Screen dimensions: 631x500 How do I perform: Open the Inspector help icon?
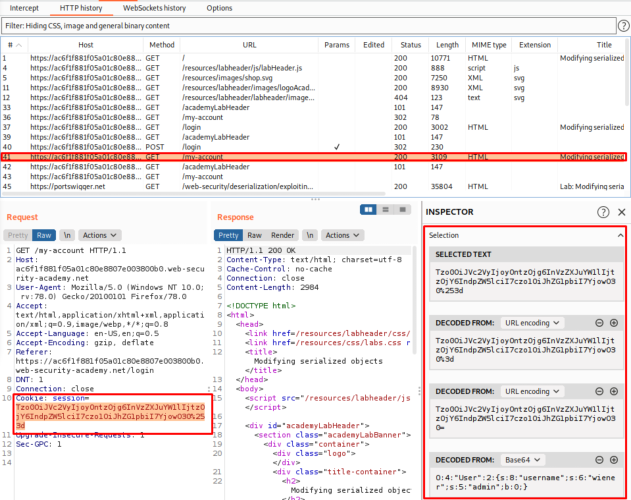[x=603, y=212]
